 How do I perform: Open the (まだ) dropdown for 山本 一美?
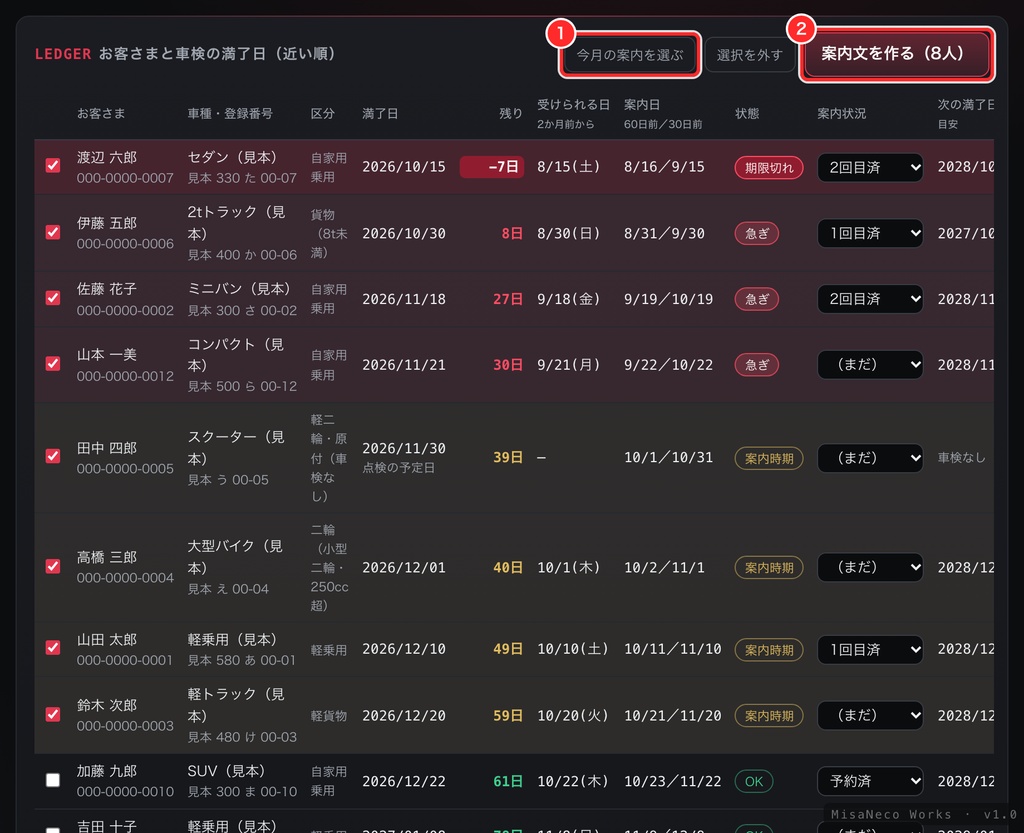(x=870, y=365)
